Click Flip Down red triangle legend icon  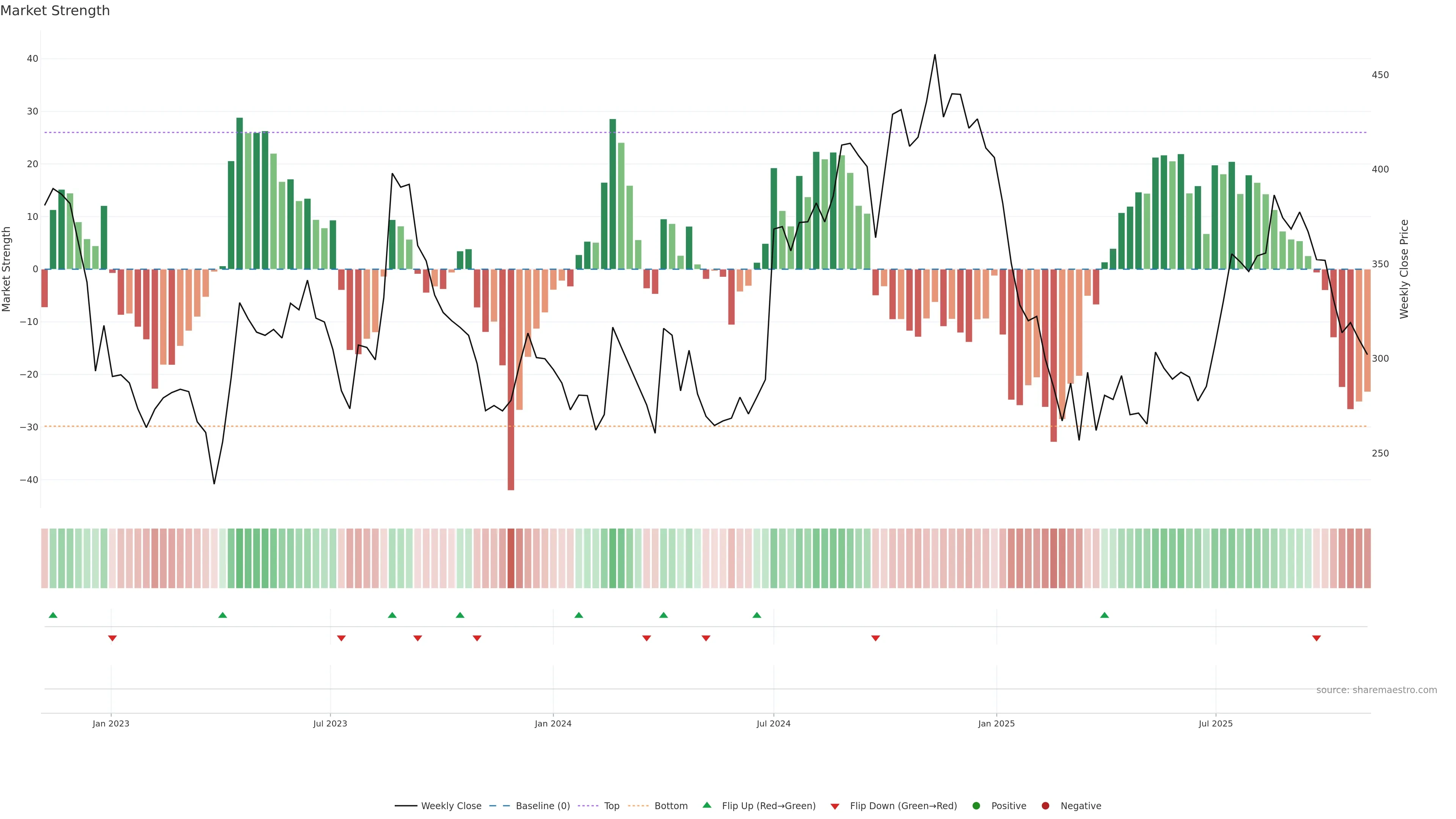point(835,806)
